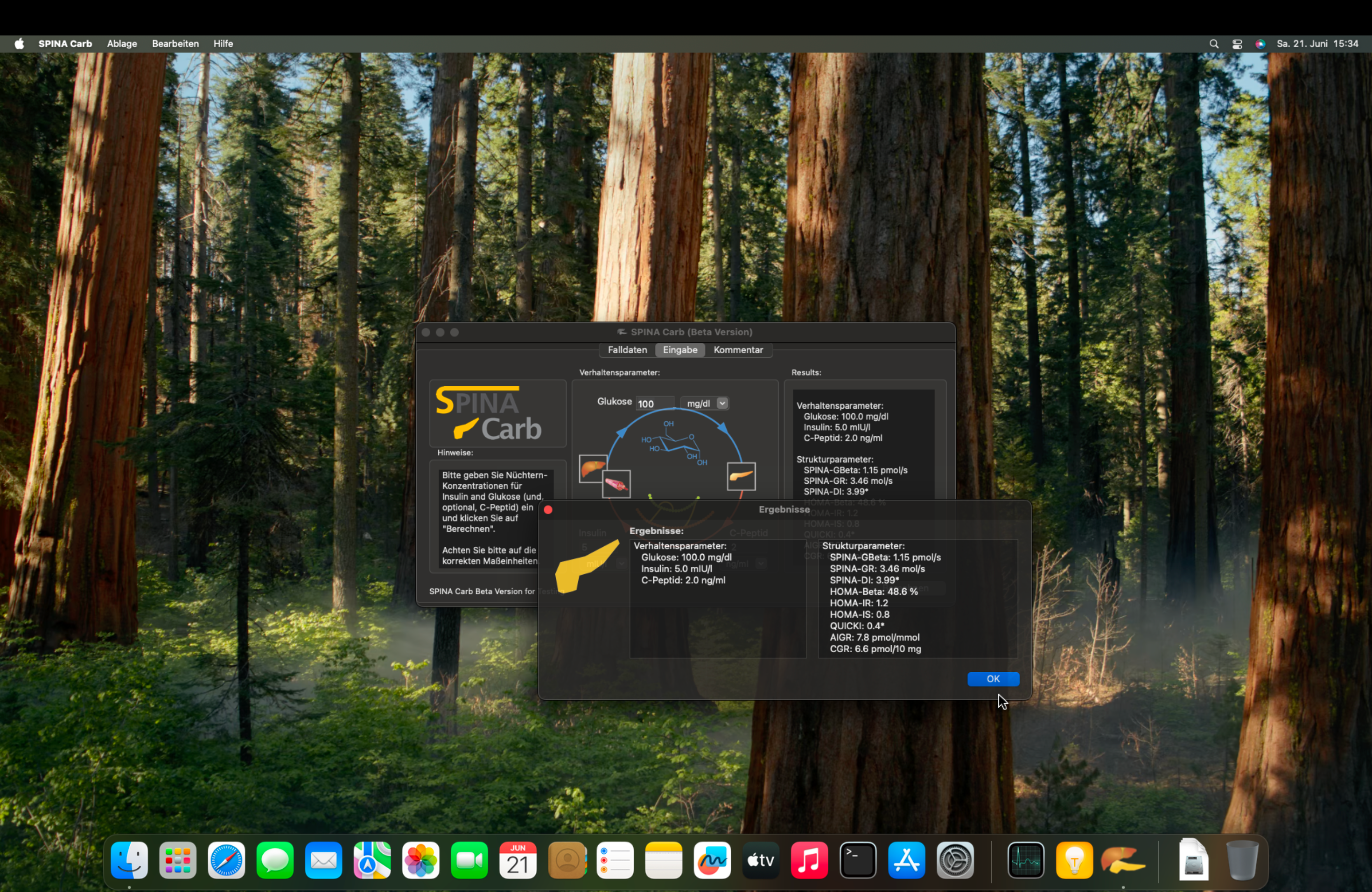The height and width of the screenshot is (892, 1372).
Task: Click the glucose molecule structure diagram
Action: click(674, 444)
